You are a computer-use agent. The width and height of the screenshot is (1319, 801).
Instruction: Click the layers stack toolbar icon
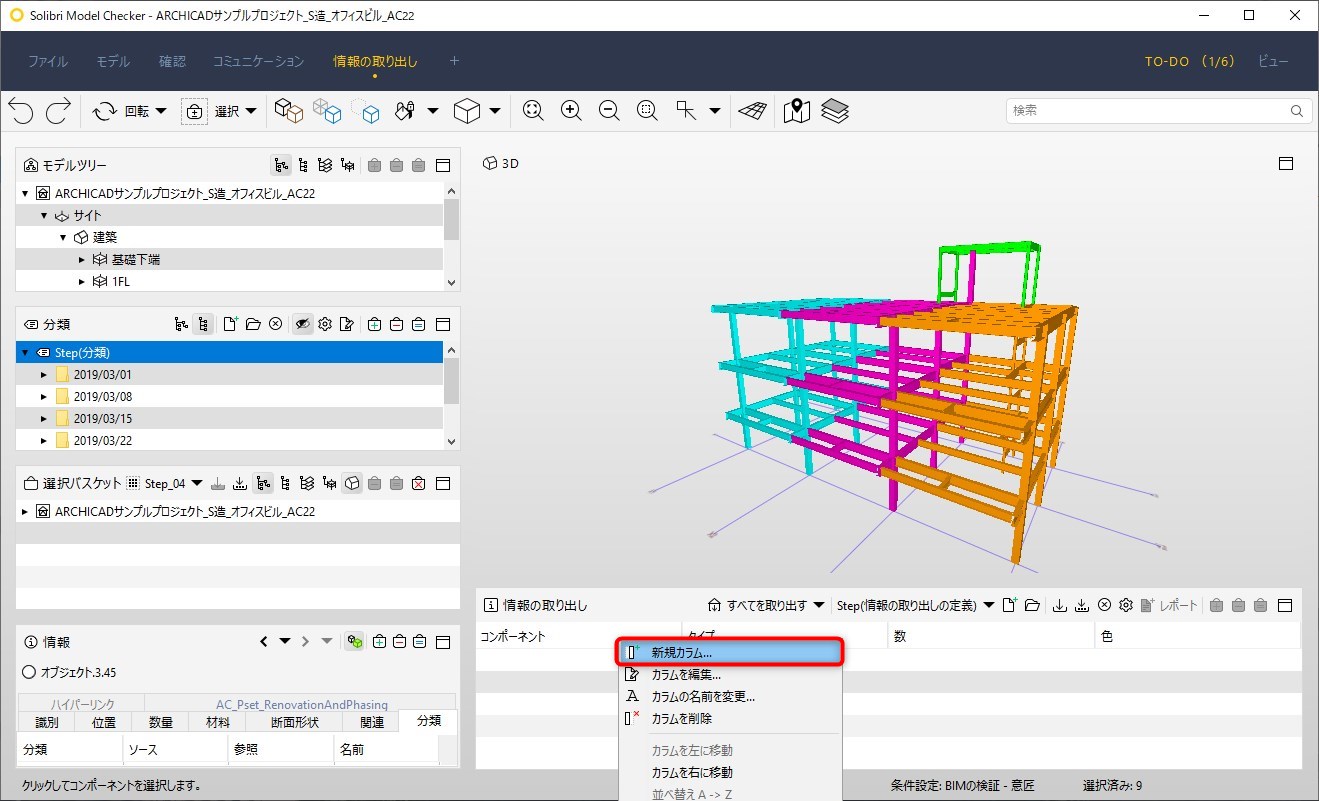[835, 111]
